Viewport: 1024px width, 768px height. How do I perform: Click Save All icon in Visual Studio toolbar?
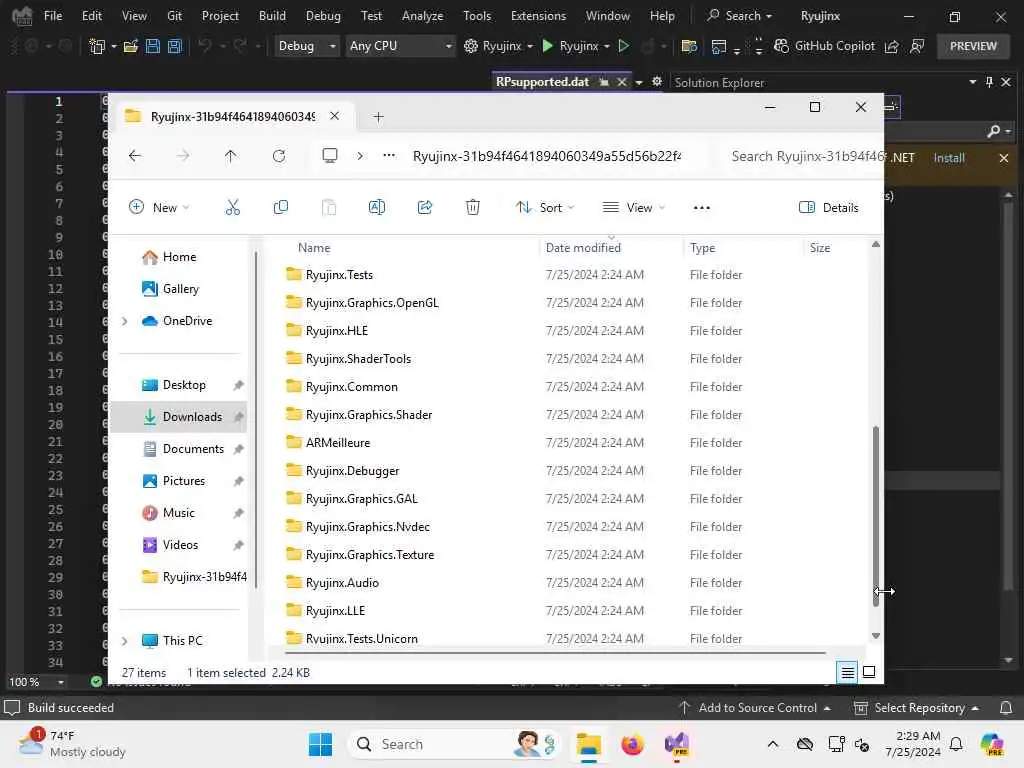click(174, 46)
